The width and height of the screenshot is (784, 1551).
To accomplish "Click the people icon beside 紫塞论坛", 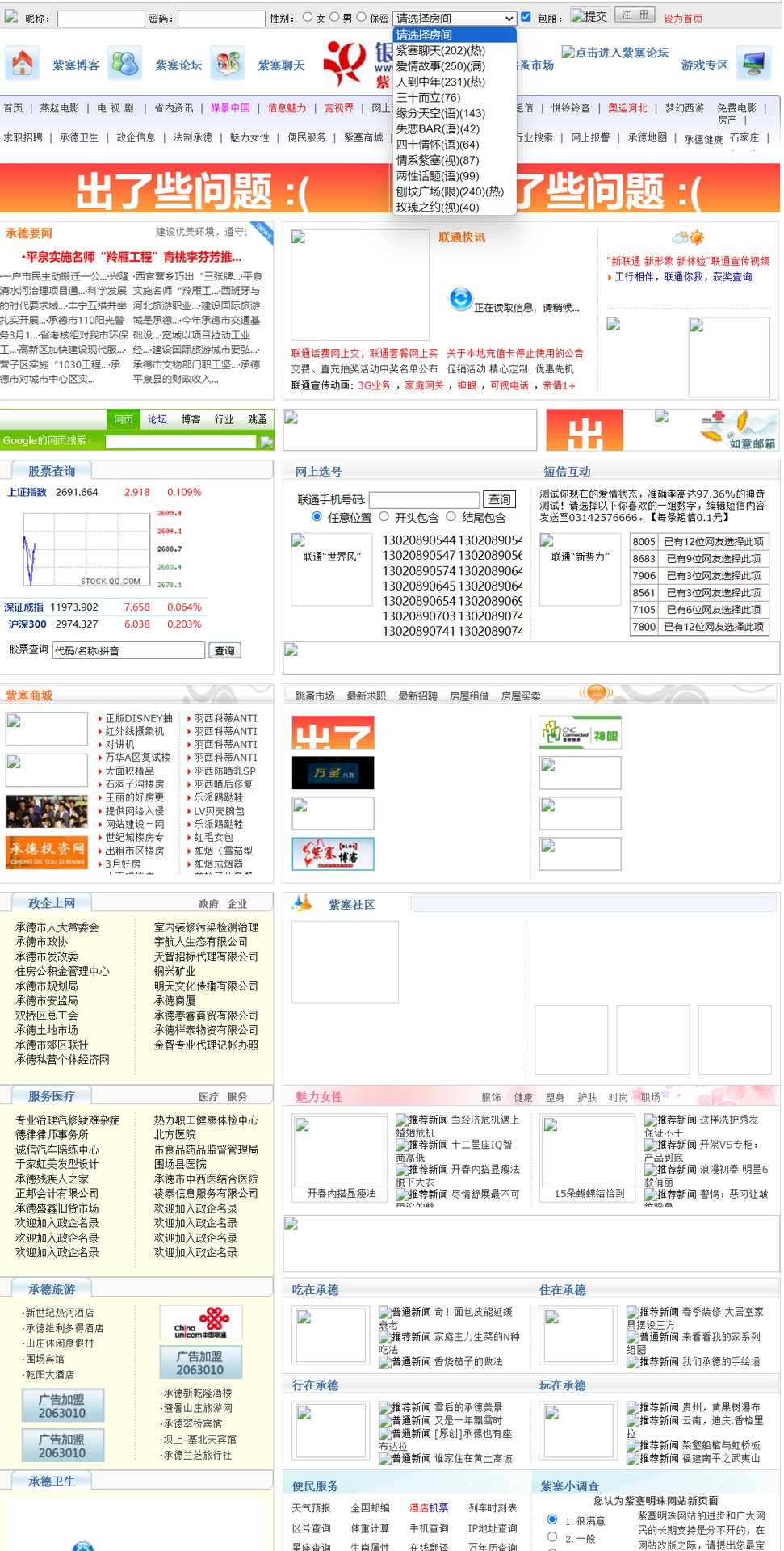I will pyautogui.click(x=125, y=63).
